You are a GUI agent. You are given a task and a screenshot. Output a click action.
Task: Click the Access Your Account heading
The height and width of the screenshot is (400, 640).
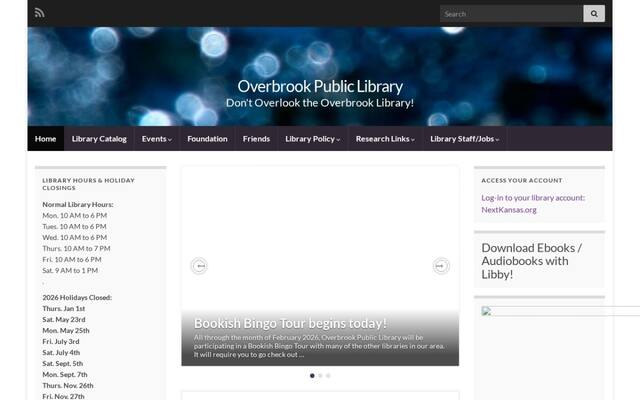[x=522, y=180]
